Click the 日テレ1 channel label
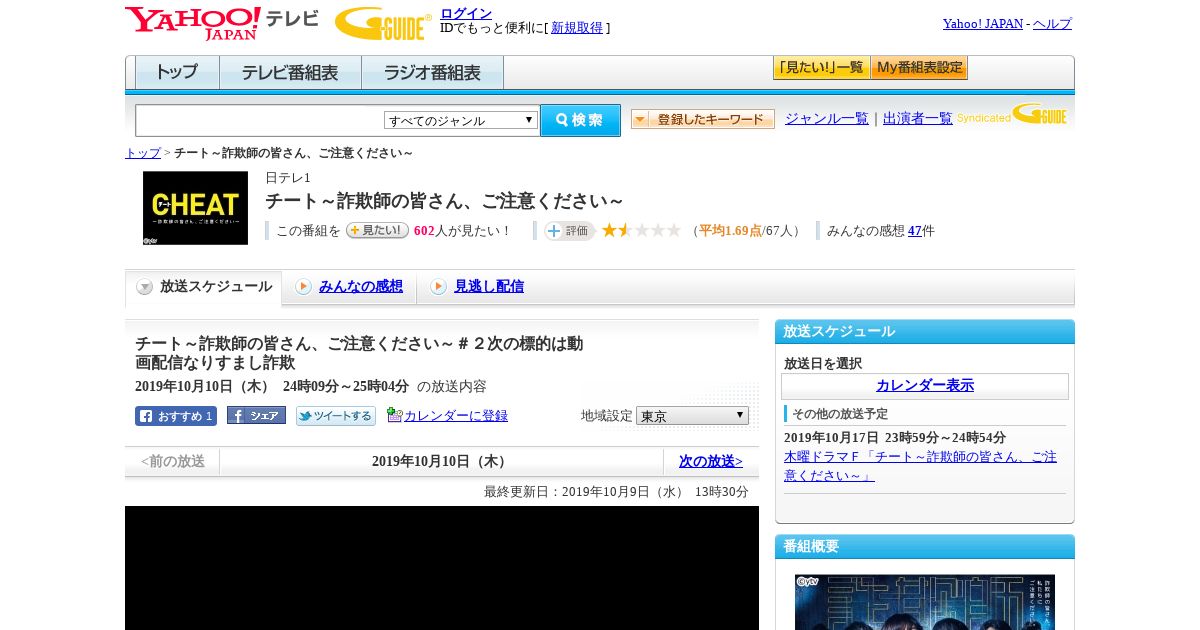Viewport: 1200px width, 630px height. click(x=288, y=178)
